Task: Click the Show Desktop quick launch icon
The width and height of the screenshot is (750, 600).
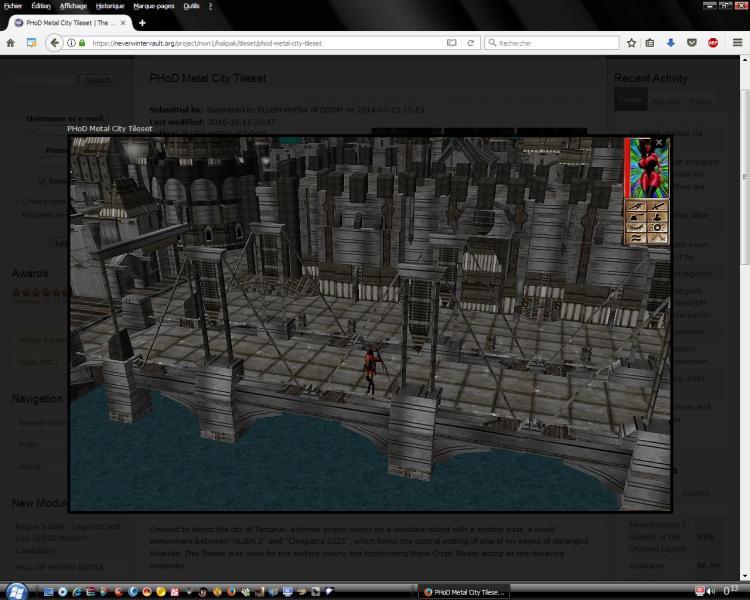Action: click(x=48, y=592)
